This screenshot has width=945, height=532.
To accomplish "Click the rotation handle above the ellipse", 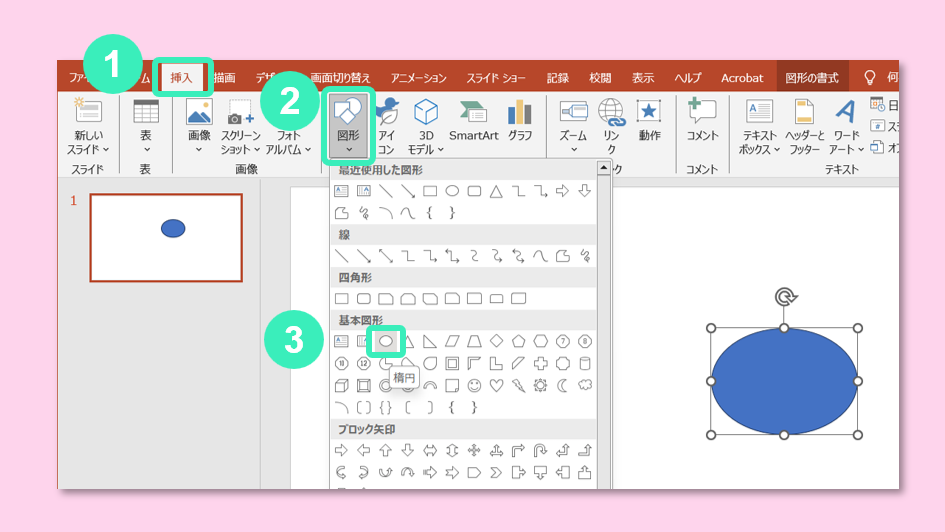I will coord(786,297).
